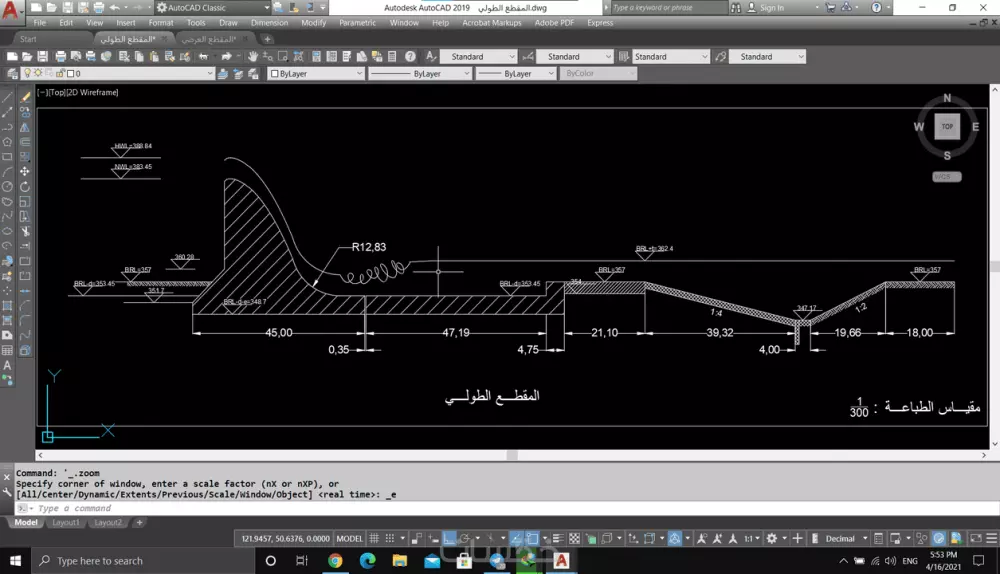Select the Line draw tool
Image resolution: width=1000 pixels, height=574 pixels.
pyautogui.click(x=7, y=97)
